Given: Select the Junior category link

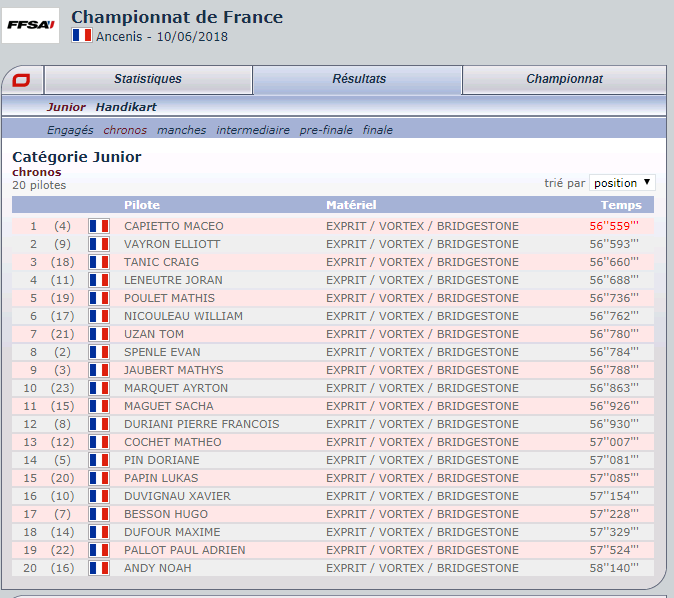Looking at the screenshot, I should 66,107.
